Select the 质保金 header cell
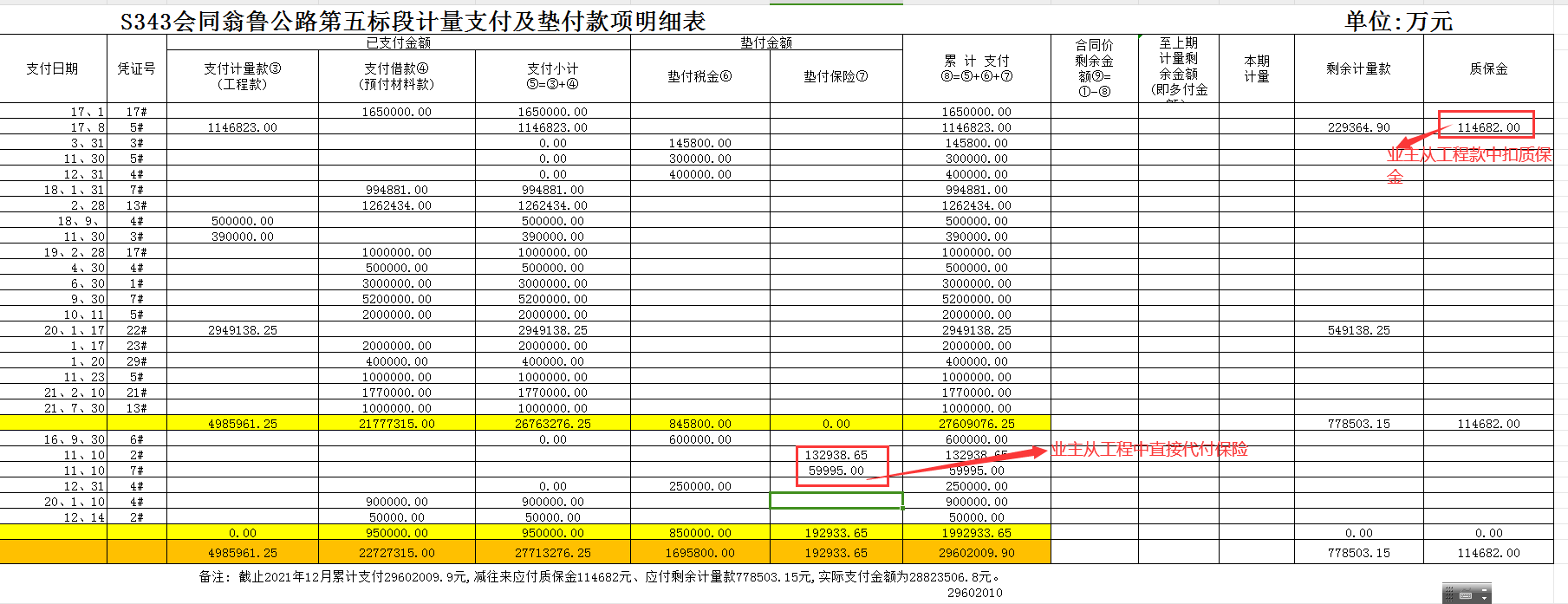Image resolution: width=1568 pixels, height=604 pixels. point(1487,68)
